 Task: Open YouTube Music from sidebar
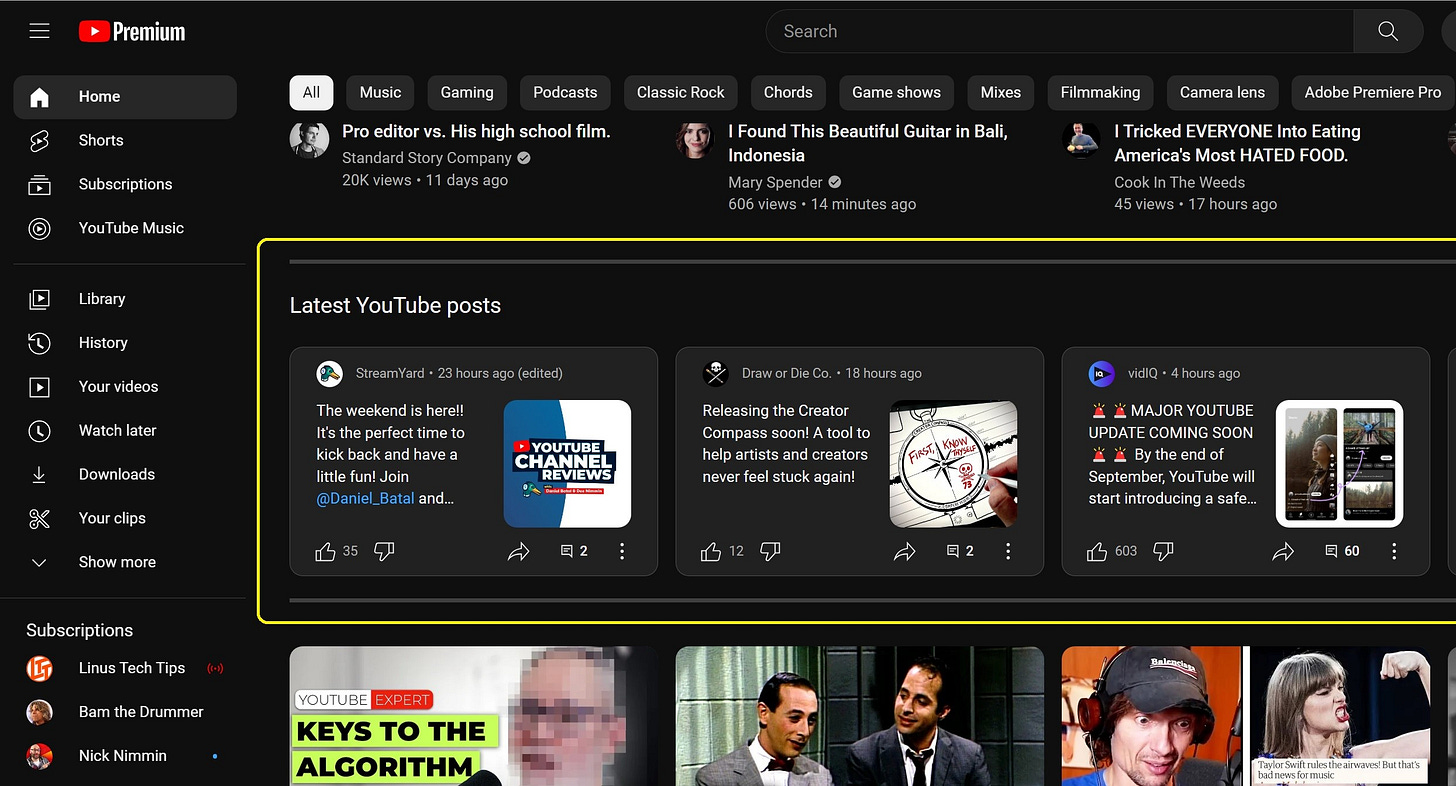tap(125, 229)
